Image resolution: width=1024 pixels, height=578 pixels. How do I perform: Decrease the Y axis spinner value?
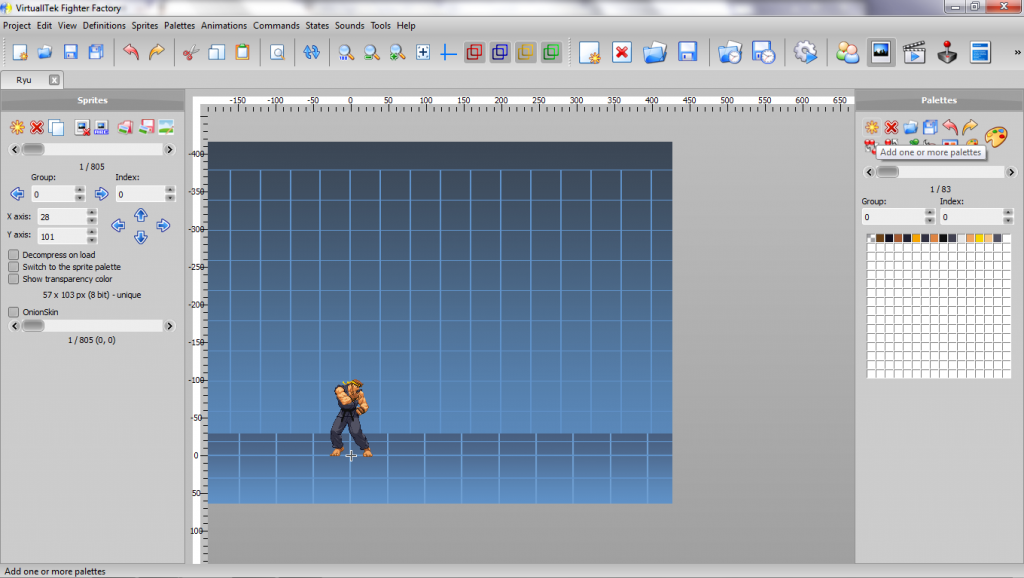91,240
